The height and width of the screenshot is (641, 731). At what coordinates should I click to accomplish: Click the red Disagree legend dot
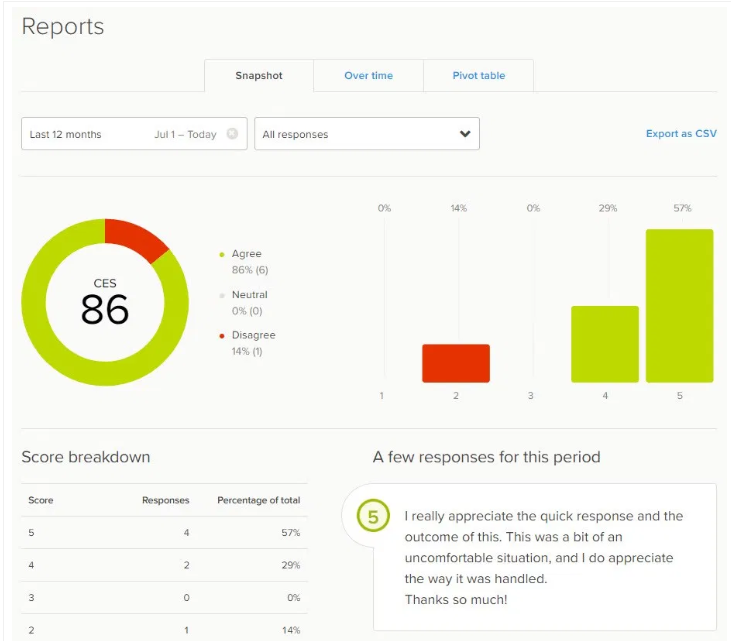tap(222, 336)
